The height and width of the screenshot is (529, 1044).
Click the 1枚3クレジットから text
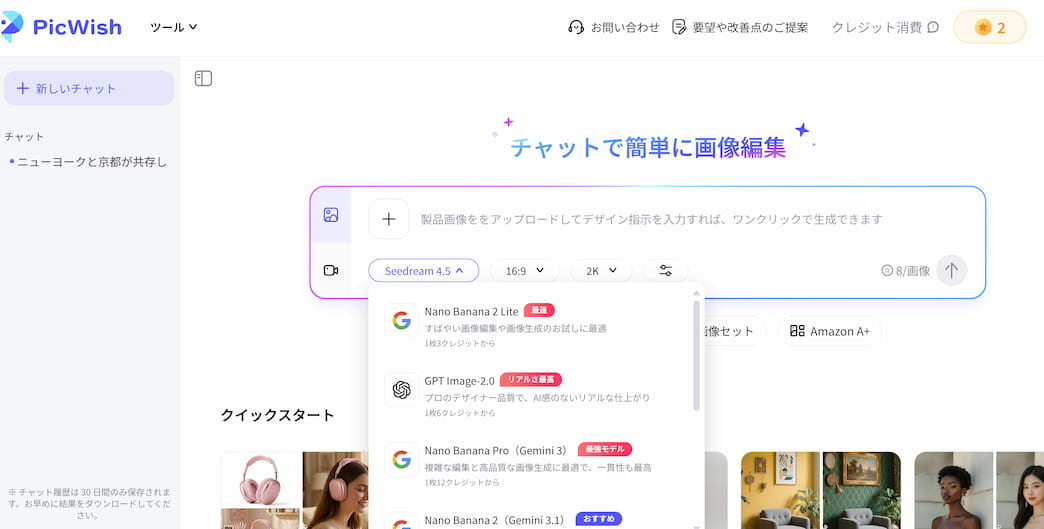(x=459, y=343)
